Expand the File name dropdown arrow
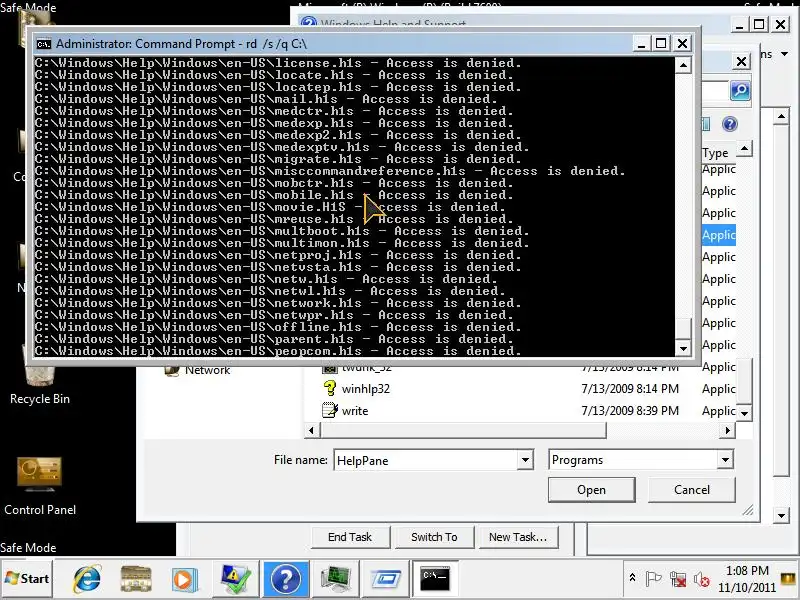The height and width of the screenshot is (600, 800). pos(525,460)
